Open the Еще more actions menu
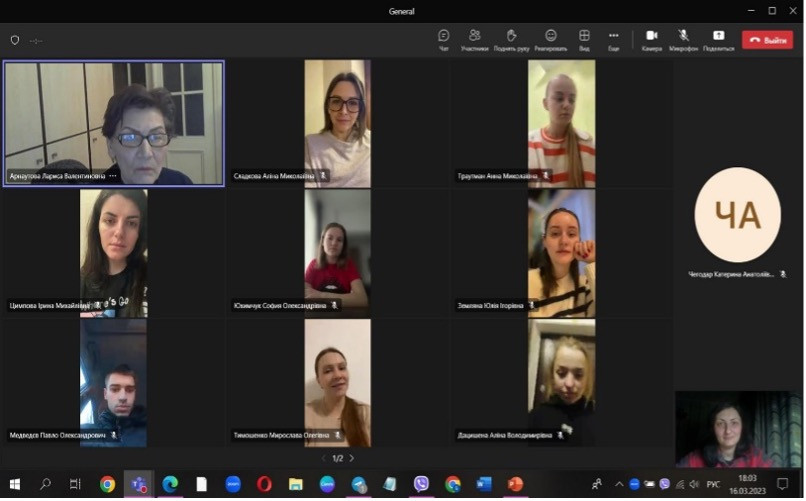Viewport: 806px width, 501px height. pos(614,40)
